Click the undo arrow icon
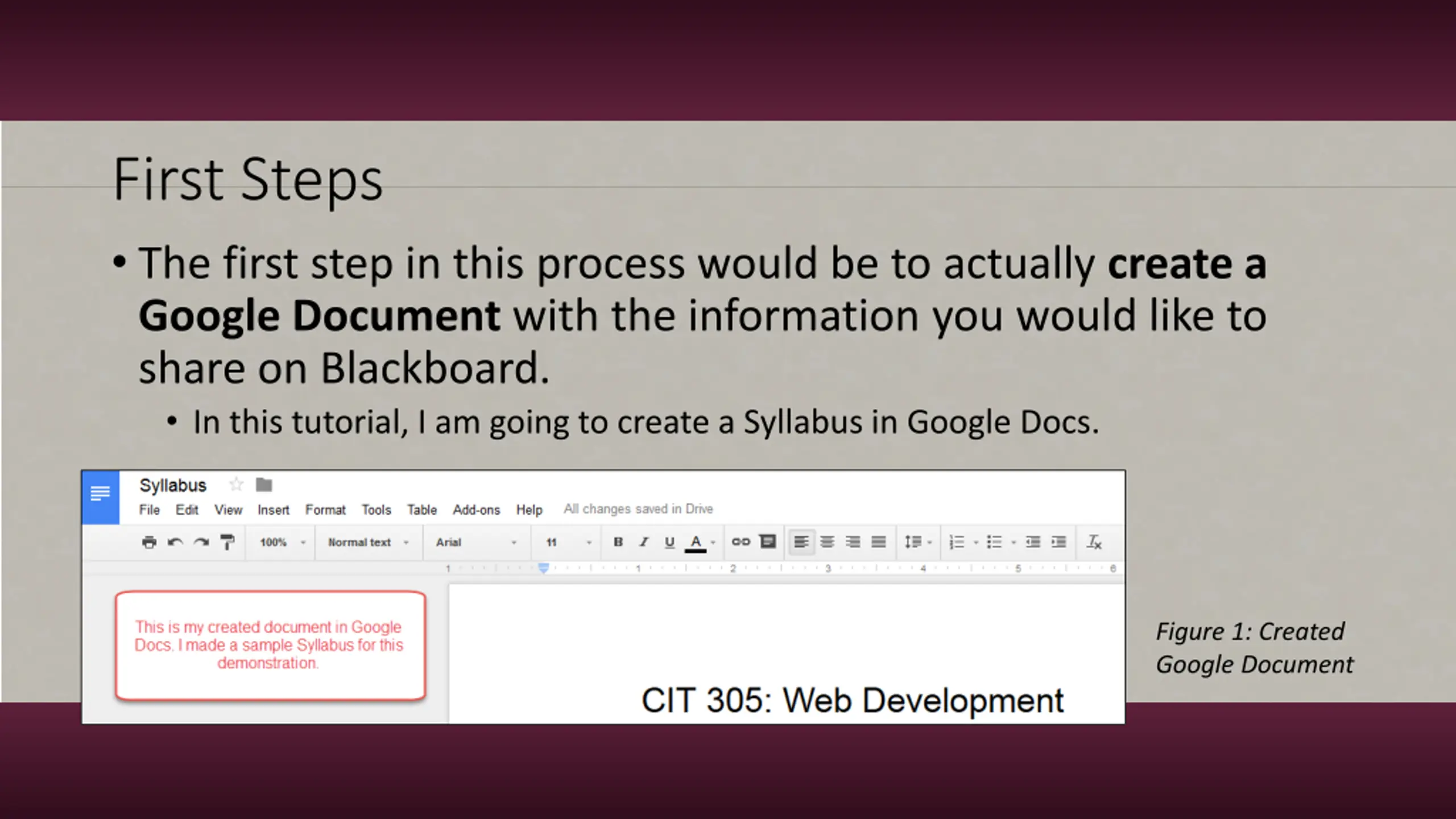1456x819 pixels. 175,542
